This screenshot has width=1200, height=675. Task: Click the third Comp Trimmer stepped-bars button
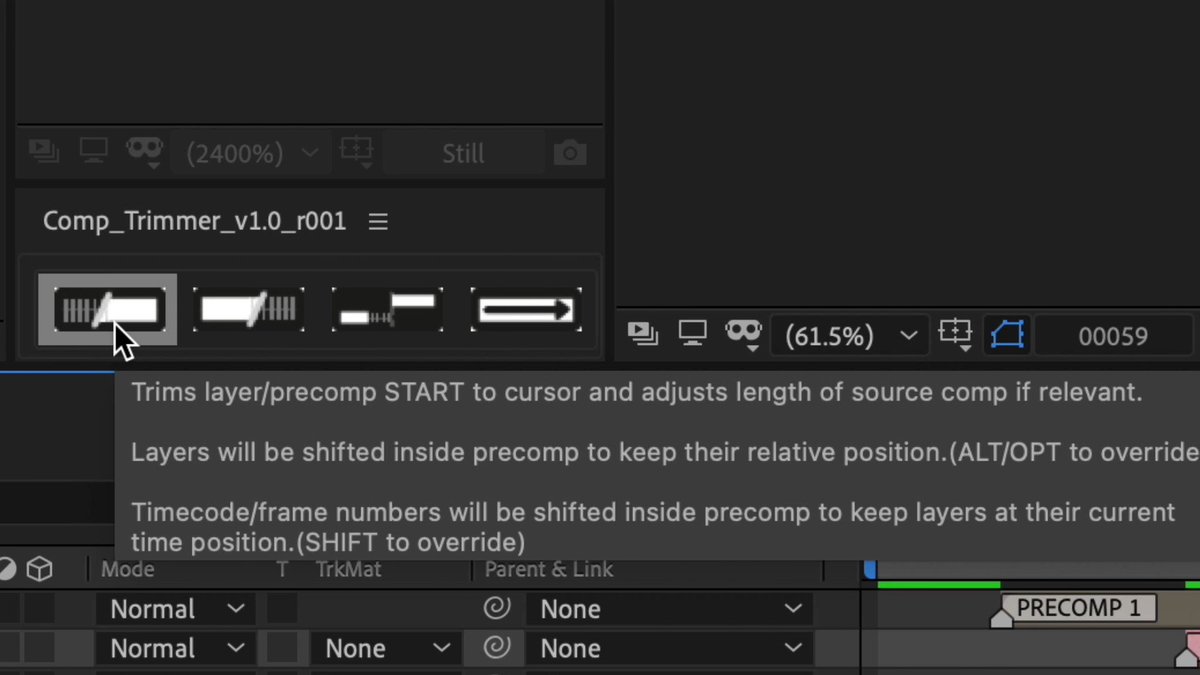[x=387, y=310]
